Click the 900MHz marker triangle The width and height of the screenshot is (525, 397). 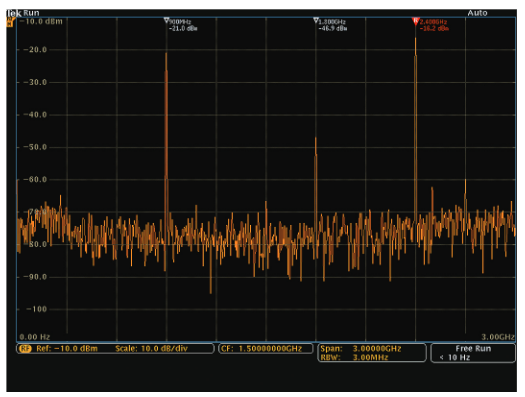pyautogui.click(x=166, y=21)
